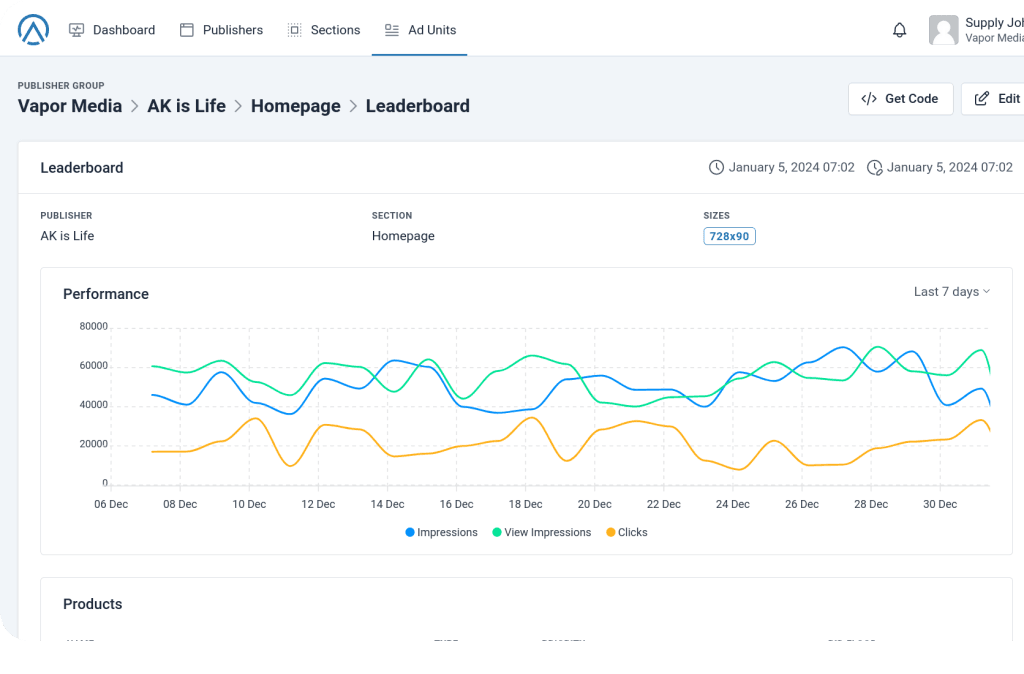This screenshot has width=1024, height=674.
Task: Click Supply user name in header
Action: point(994,23)
